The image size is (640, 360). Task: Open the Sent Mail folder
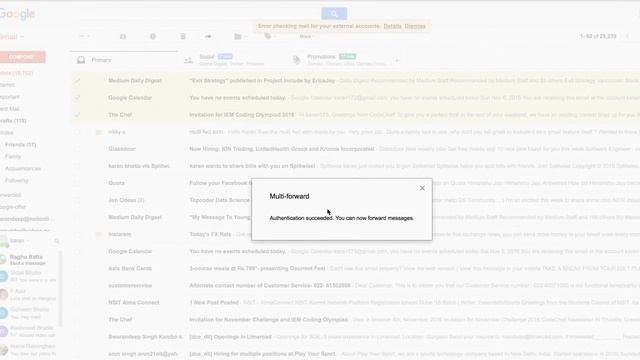(10, 109)
